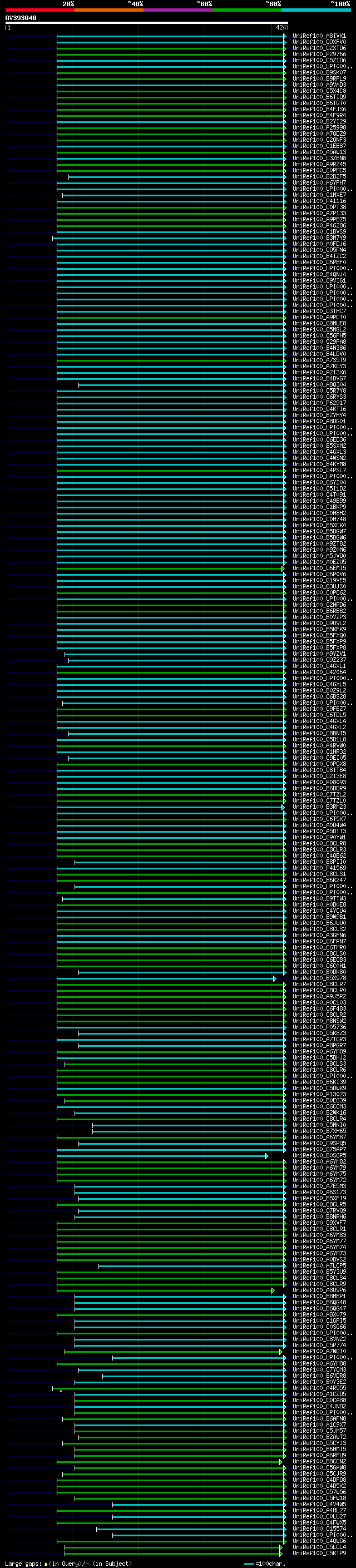Select hit label UniRef100_B3RM23
Image resolution: width=356 pixels, height=1568 pixels.
(319, 807)
